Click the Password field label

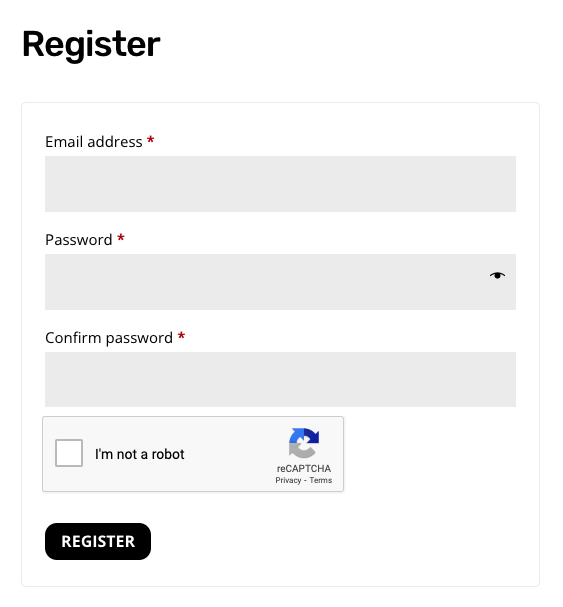point(79,240)
